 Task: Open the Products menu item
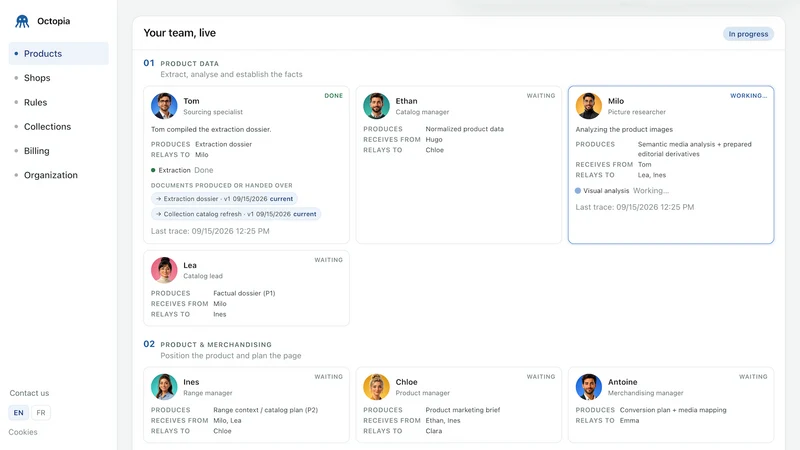[x=59, y=54]
